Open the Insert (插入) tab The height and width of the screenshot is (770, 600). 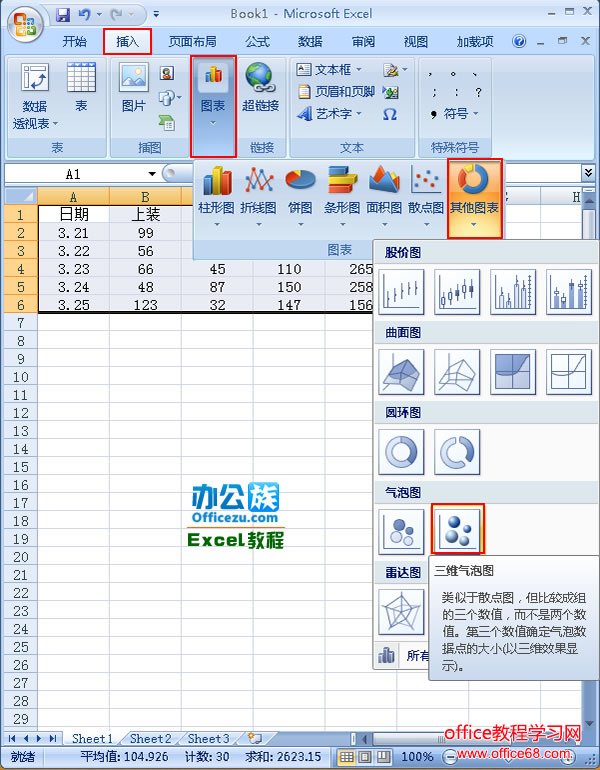point(128,42)
